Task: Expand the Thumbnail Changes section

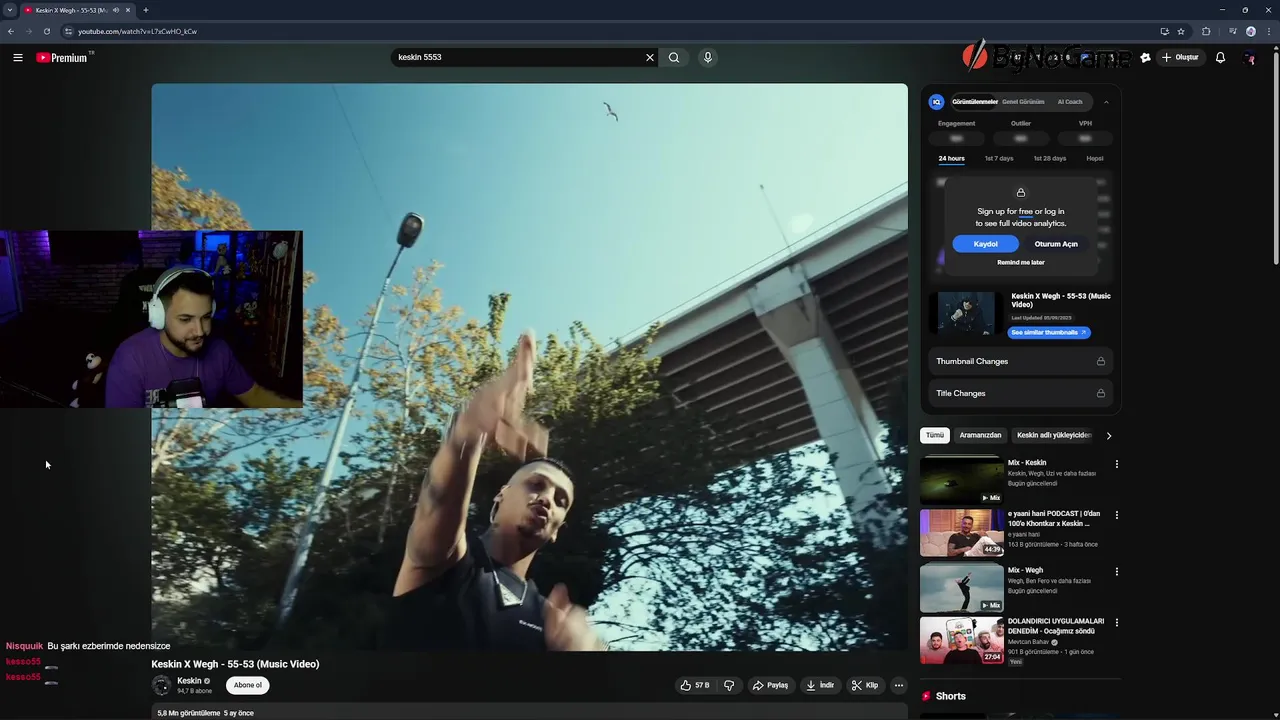Action: (1020, 361)
